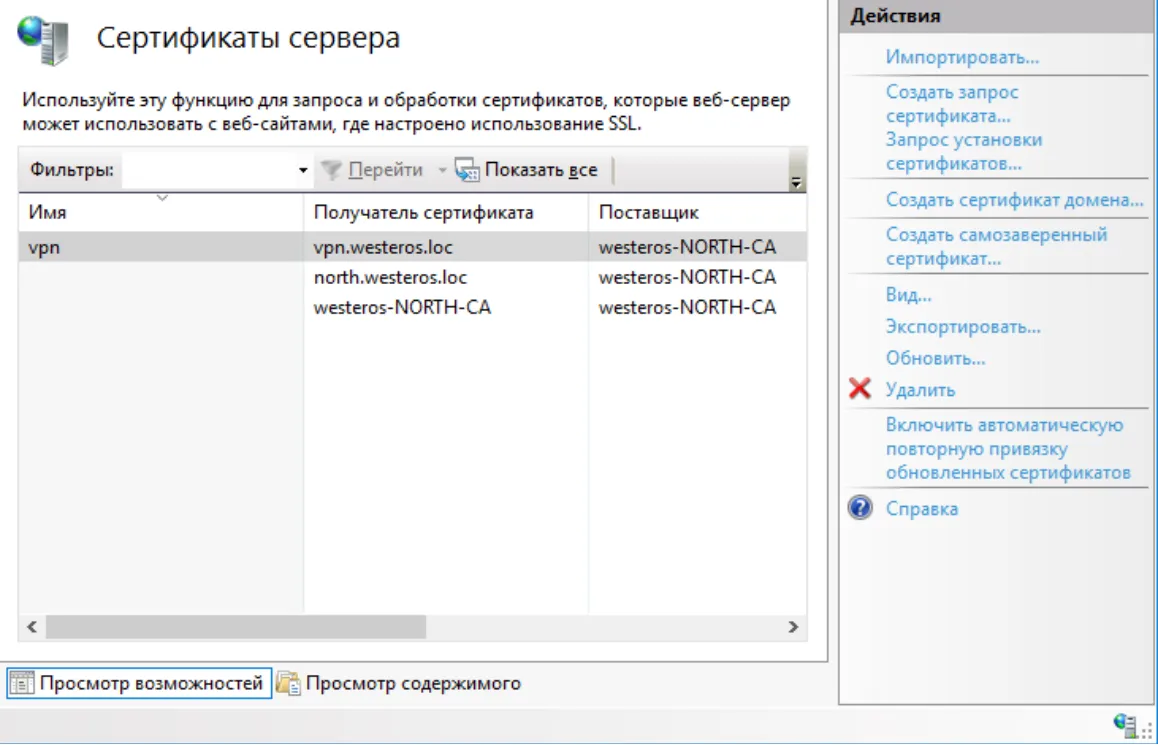Image resolution: width=1158 pixels, height=745 pixels.
Task: Select westeros-NORTH-CA in the Получатель сертификата column
Action: (x=402, y=307)
